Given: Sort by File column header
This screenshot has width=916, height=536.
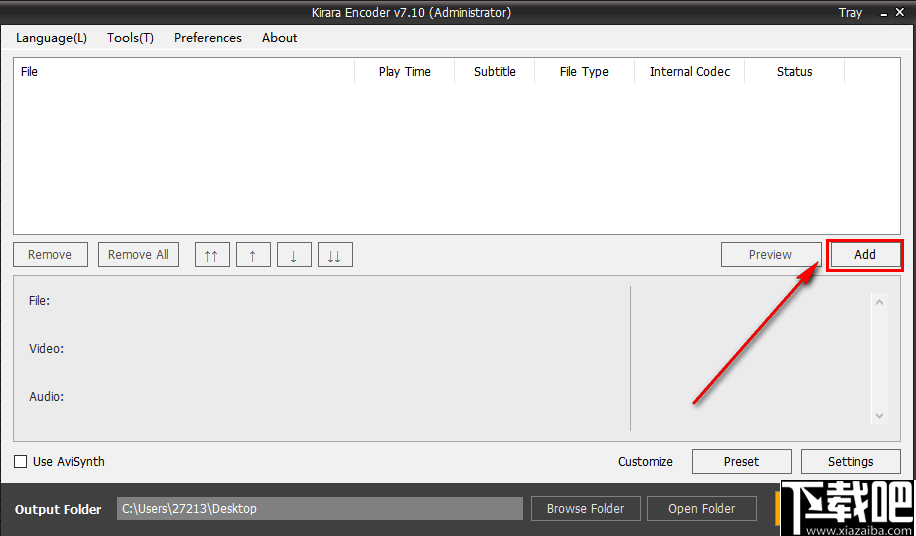Looking at the screenshot, I should point(184,71).
